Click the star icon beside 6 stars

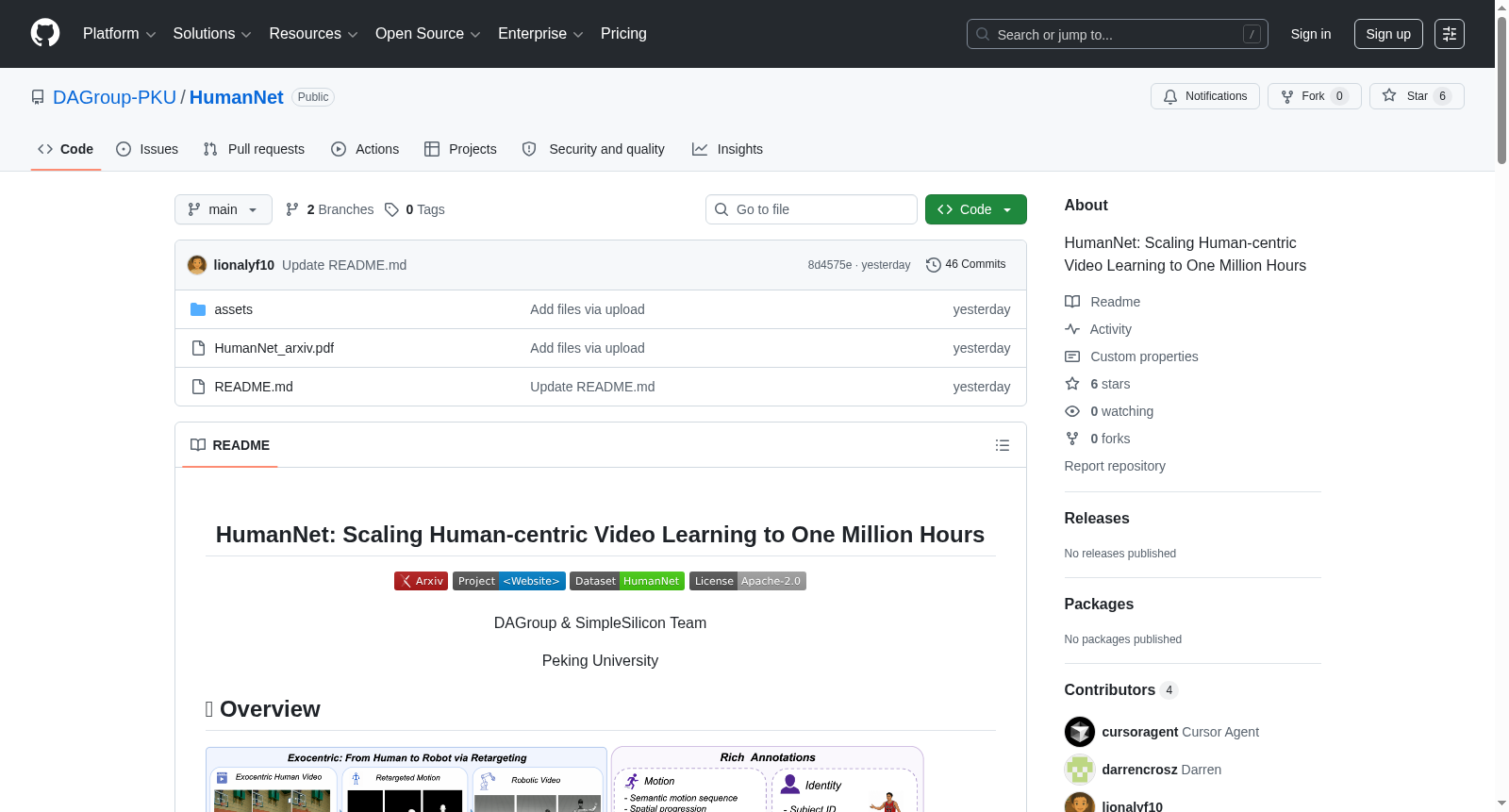(x=1072, y=384)
